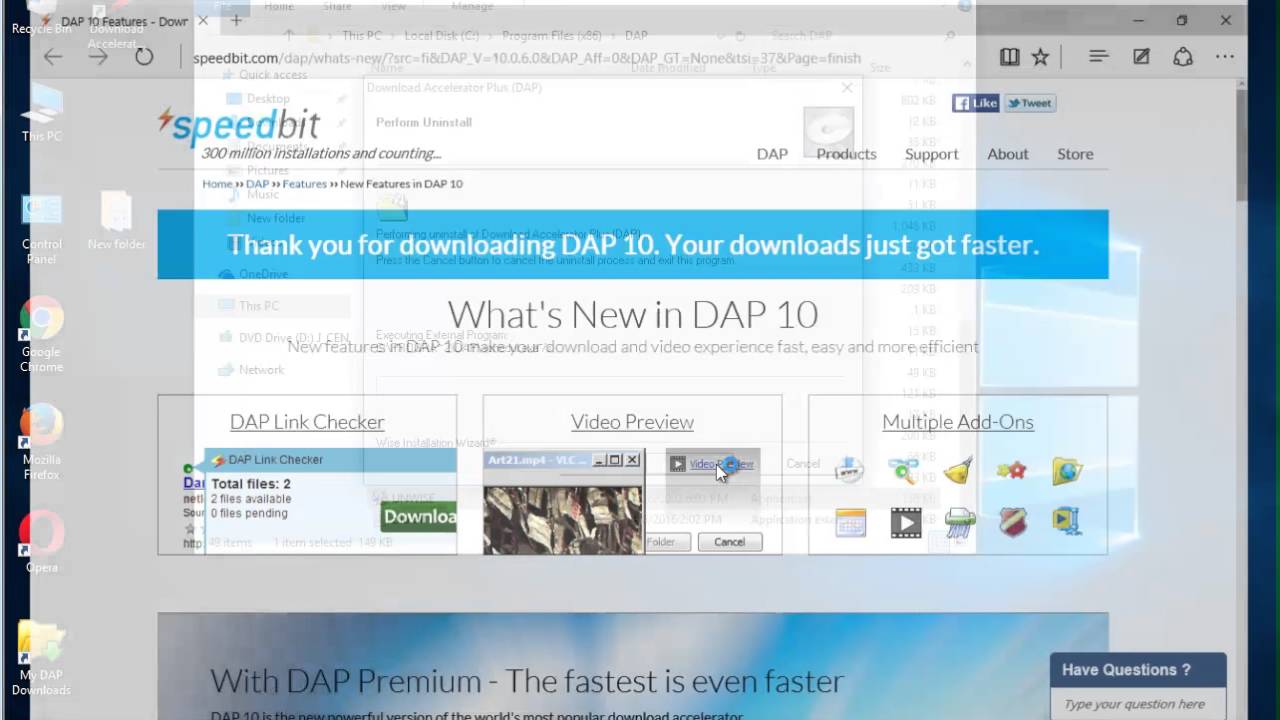Close the DAP 10 Features tab
The width and height of the screenshot is (1280, 720).
(204, 21)
